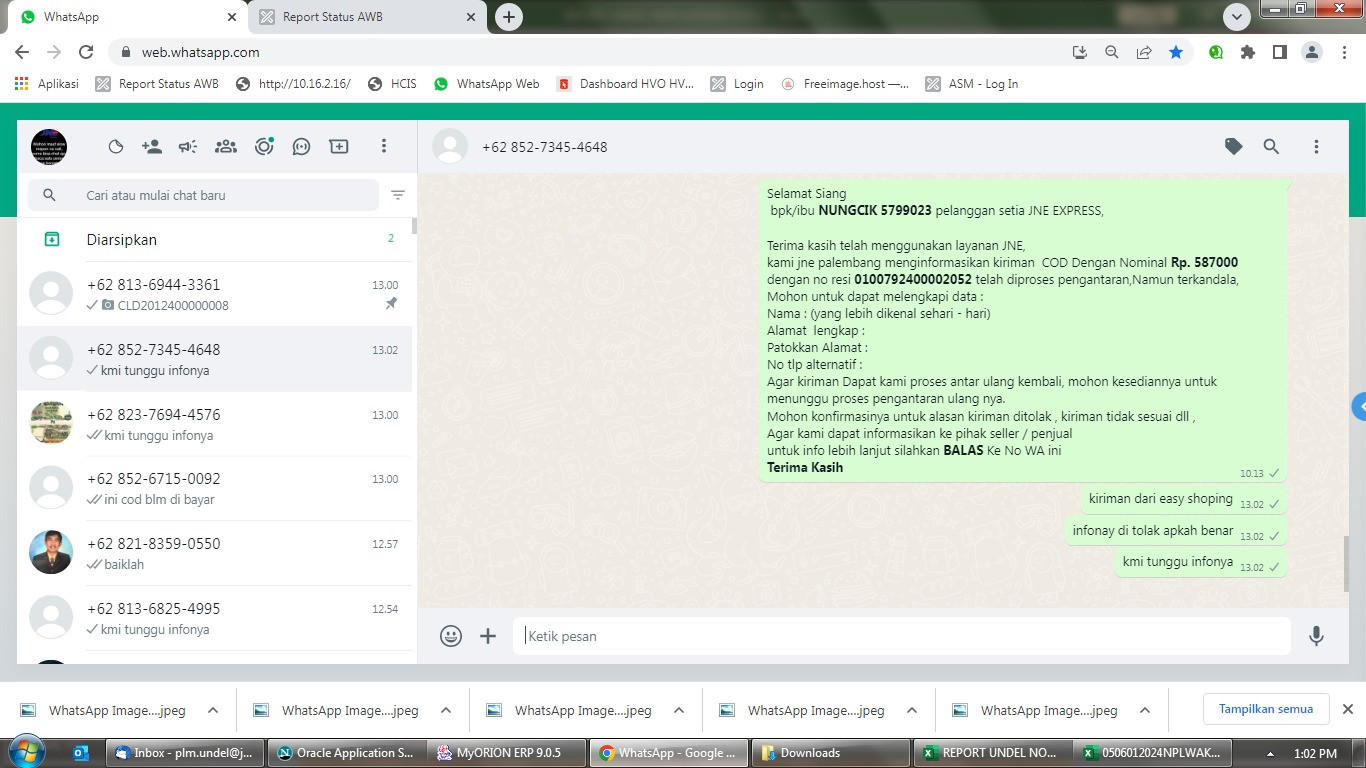Viewport: 1366px width, 768px height.
Task: Open the HCIS bookmark
Action: (392, 84)
